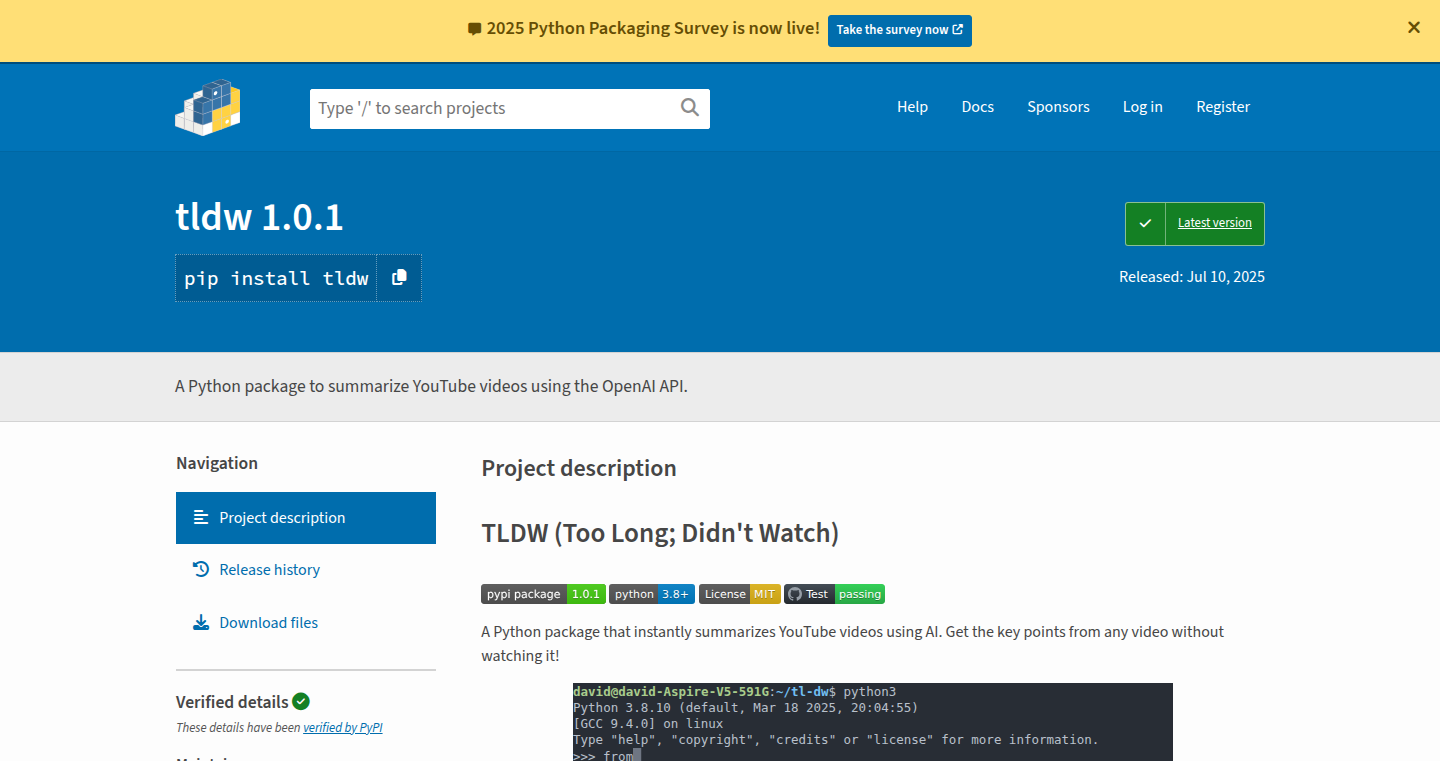
Task: Click the tldw 1.0.1 heading
Action: click(259, 217)
